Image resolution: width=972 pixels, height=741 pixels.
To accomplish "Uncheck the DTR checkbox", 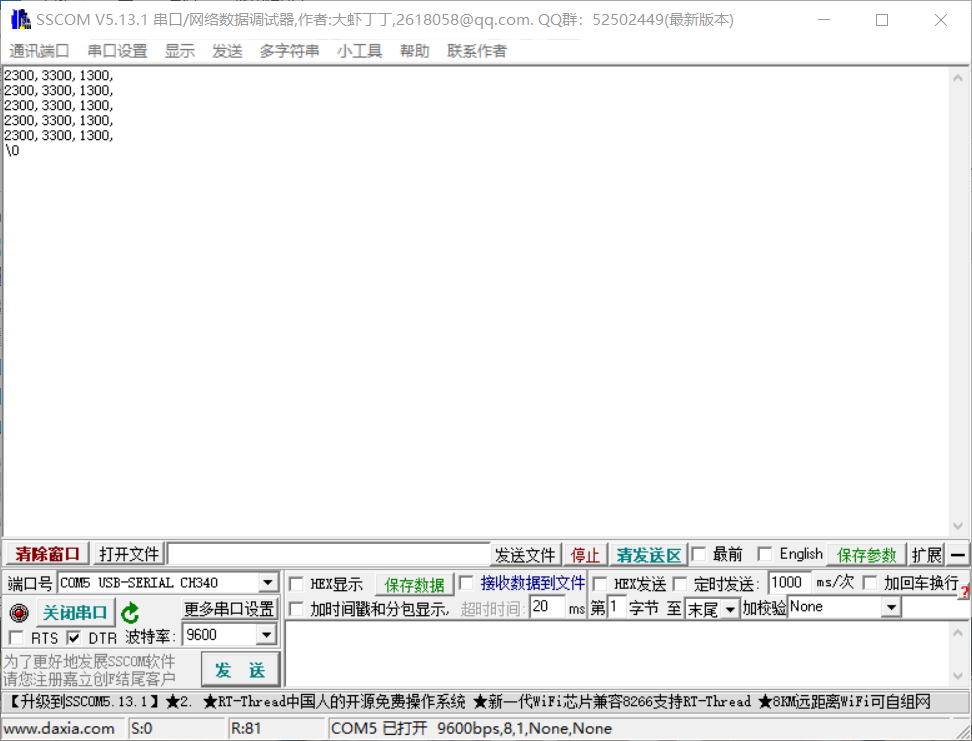I will coord(74,635).
